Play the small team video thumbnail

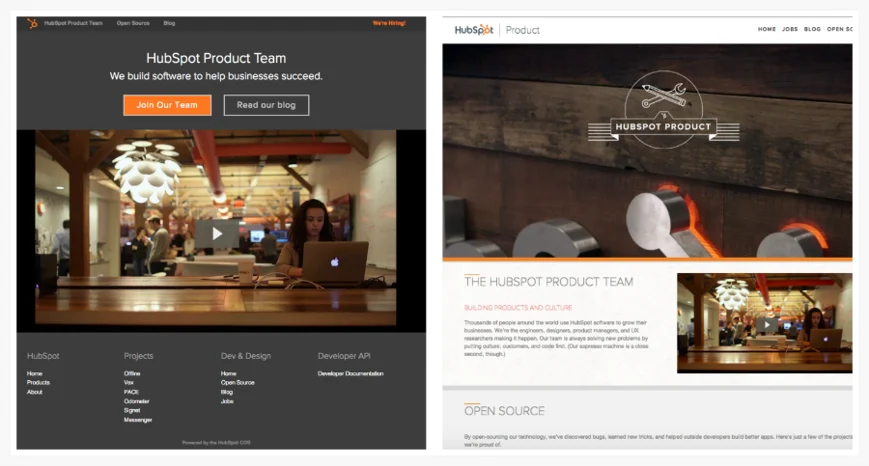[767, 325]
